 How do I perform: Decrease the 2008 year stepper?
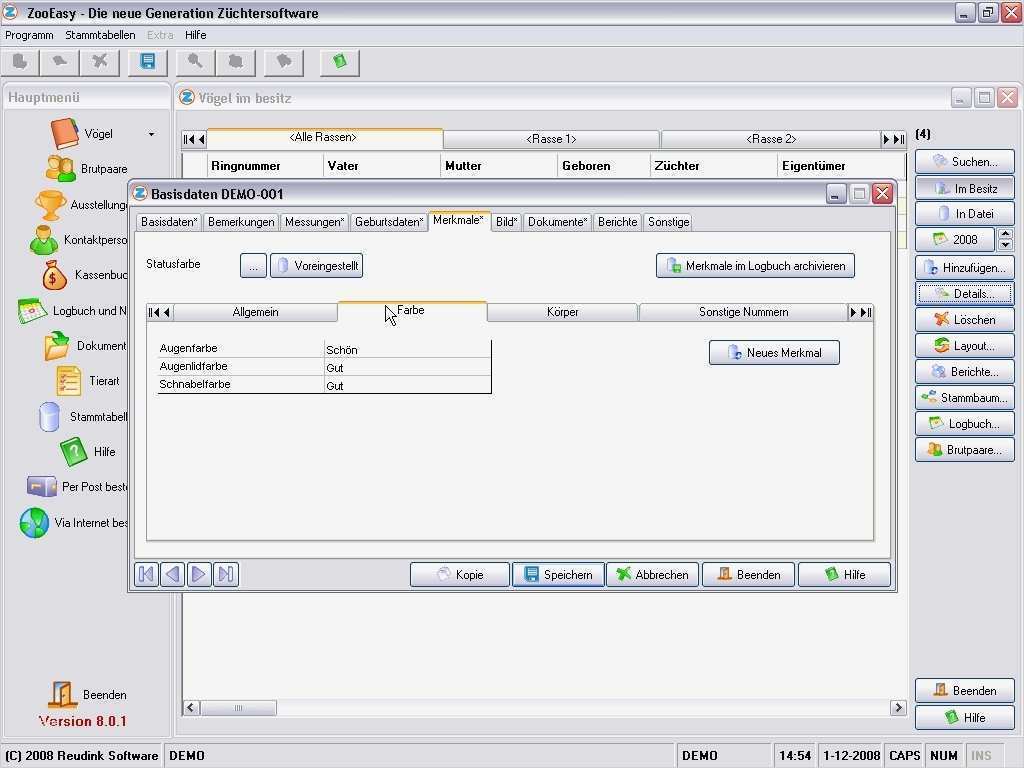point(1006,246)
